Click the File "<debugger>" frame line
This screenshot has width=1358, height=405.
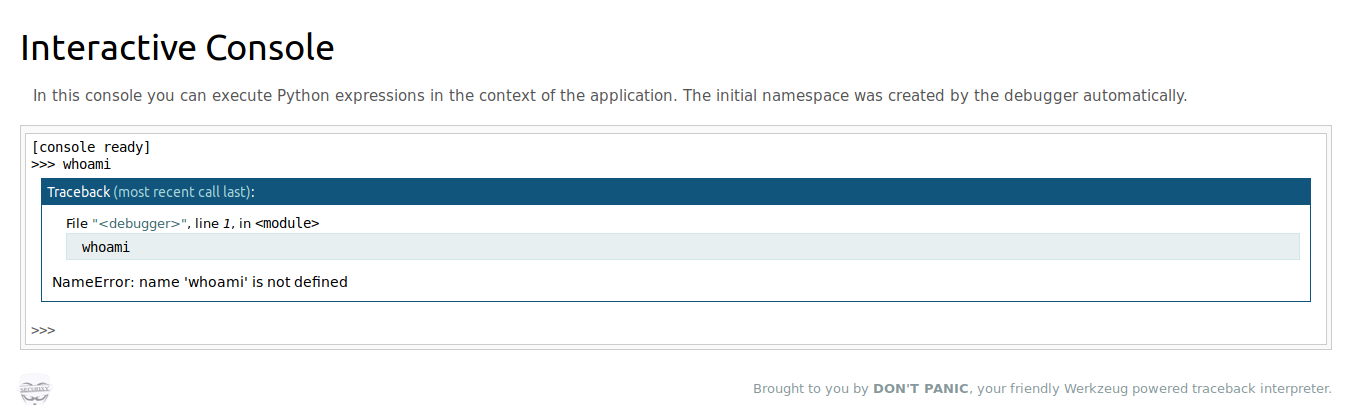click(x=193, y=223)
